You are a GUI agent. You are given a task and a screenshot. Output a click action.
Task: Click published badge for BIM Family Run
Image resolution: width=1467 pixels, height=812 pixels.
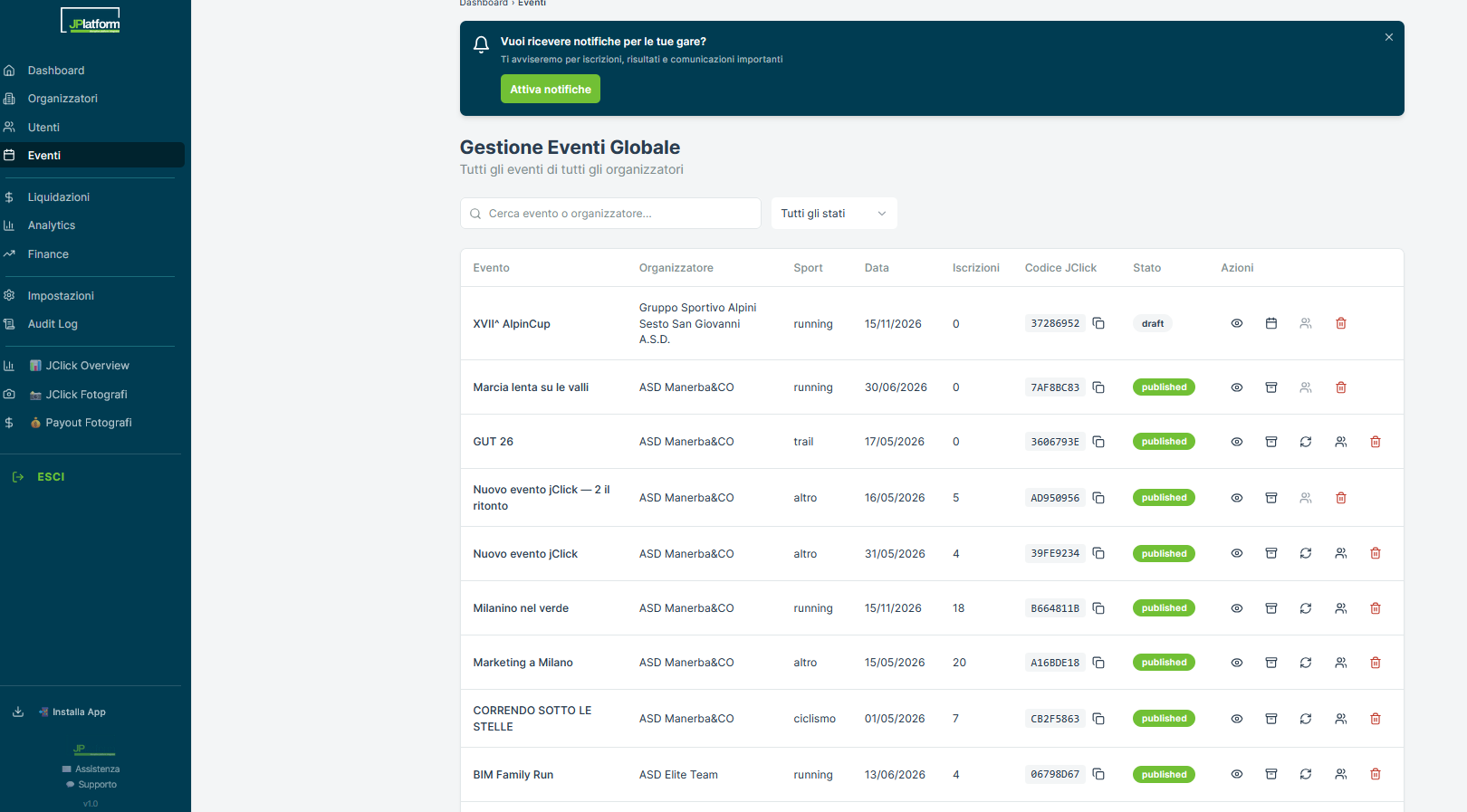tap(1164, 774)
